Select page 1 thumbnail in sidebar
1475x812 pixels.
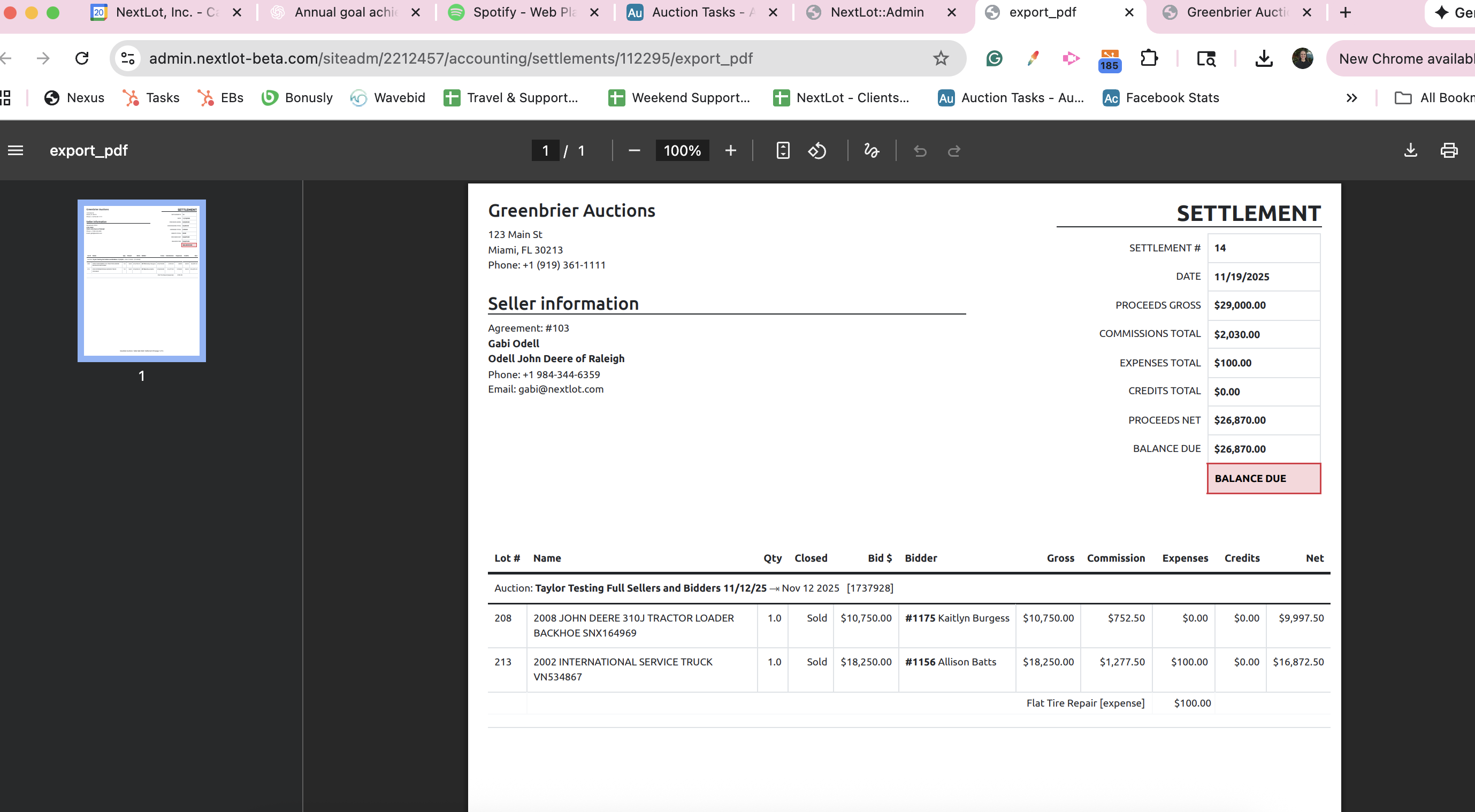[x=141, y=281]
